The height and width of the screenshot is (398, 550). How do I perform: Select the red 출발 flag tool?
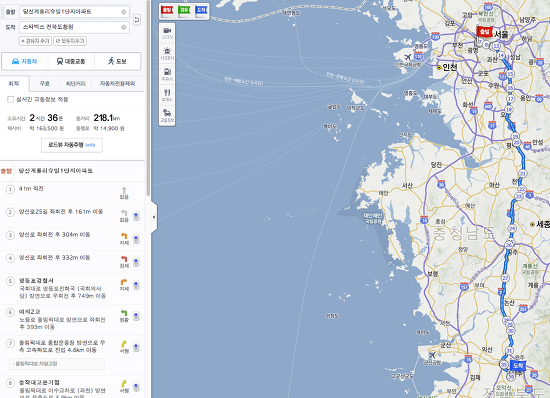pyautogui.click(x=167, y=11)
